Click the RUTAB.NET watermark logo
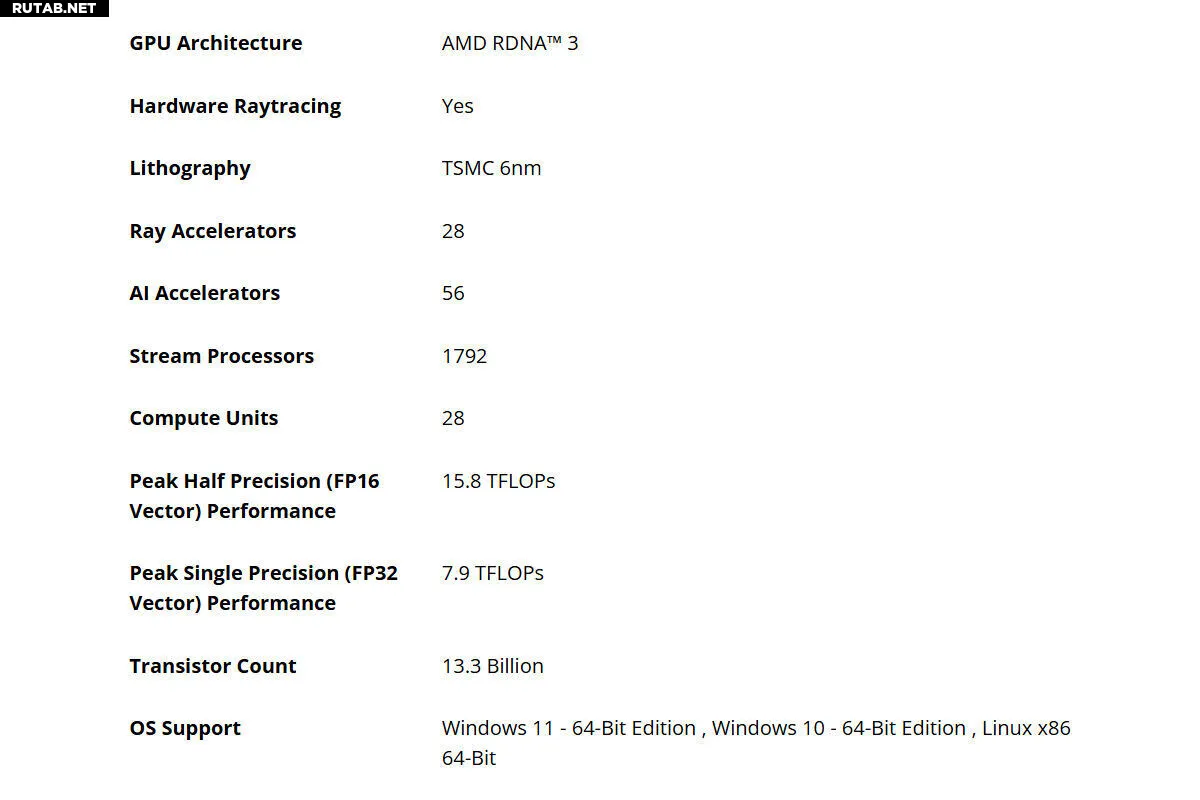 tap(54, 8)
